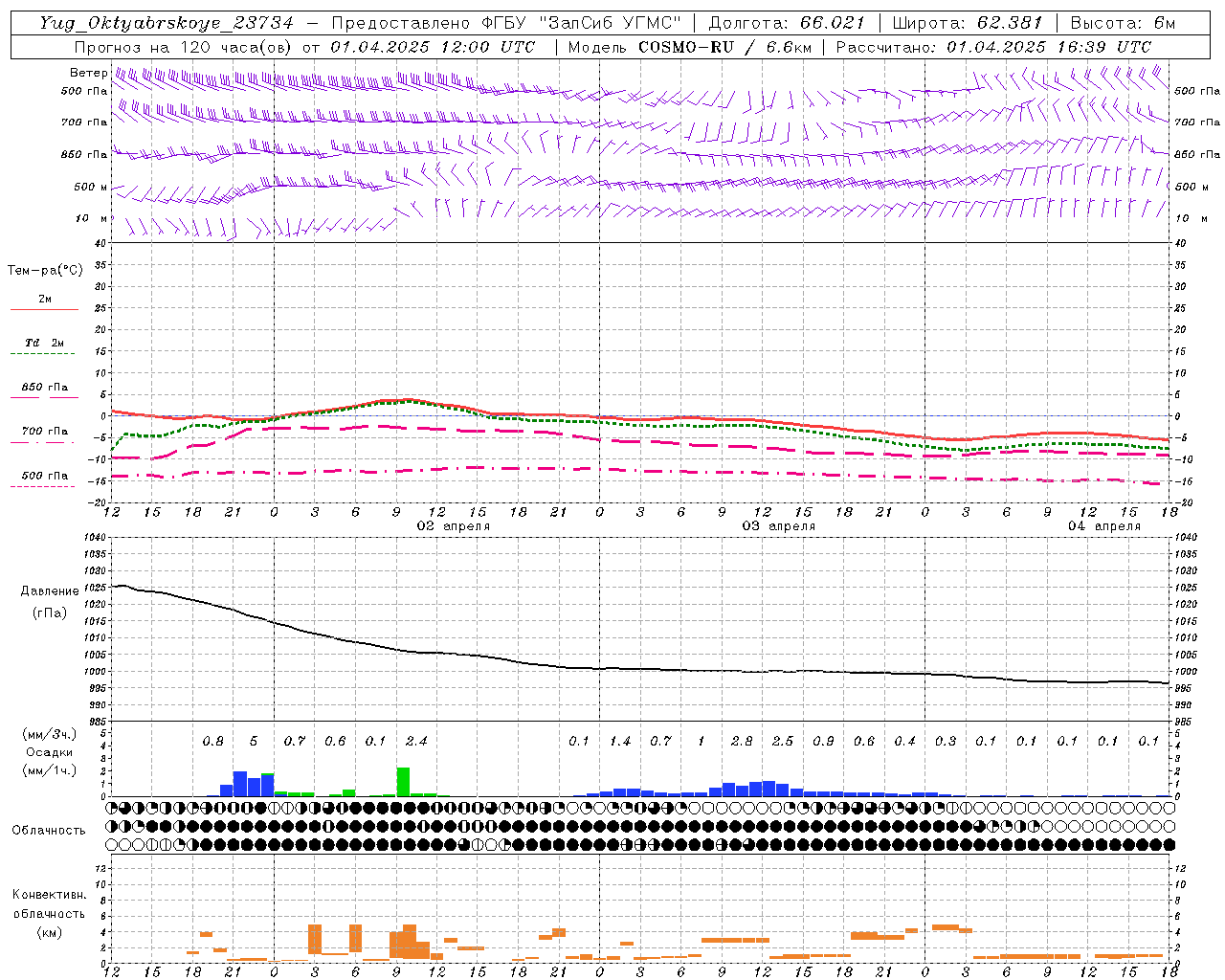
Task: Click the model name COSMO-RU / 6.6км
Action: coord(725,47)
